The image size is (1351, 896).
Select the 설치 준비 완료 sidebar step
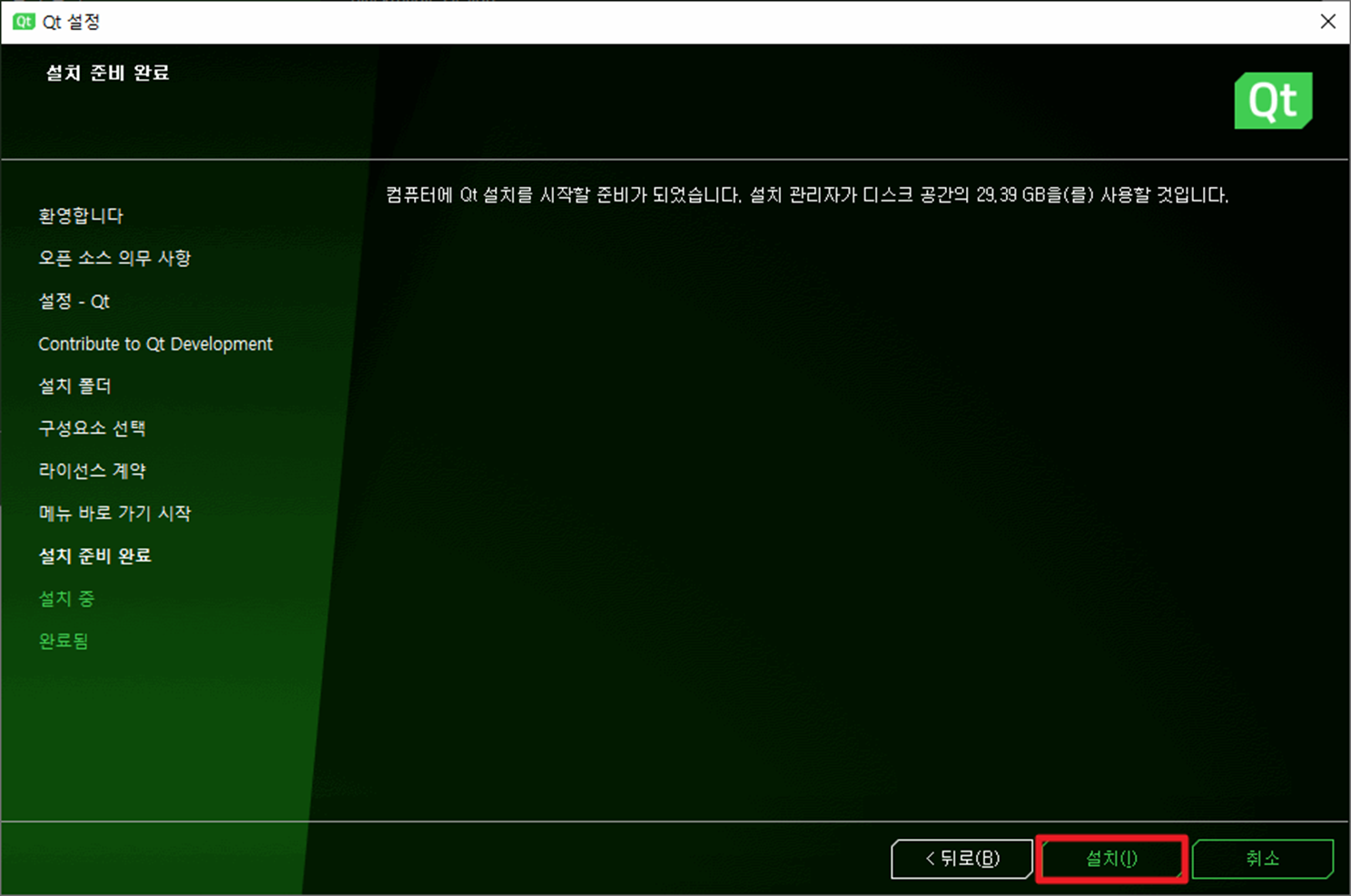(x=94, y=556)
